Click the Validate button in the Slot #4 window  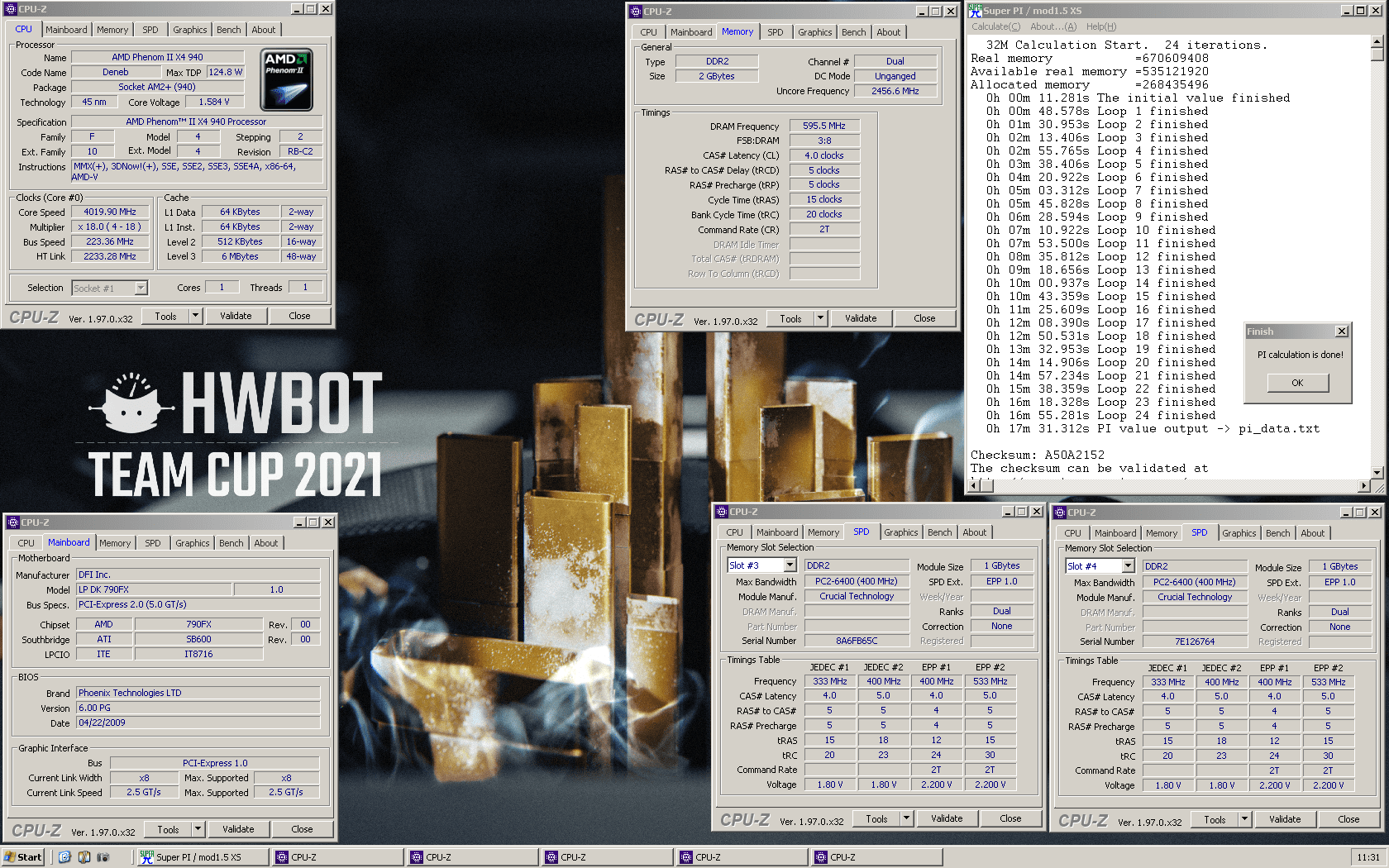pos(1285,819)
